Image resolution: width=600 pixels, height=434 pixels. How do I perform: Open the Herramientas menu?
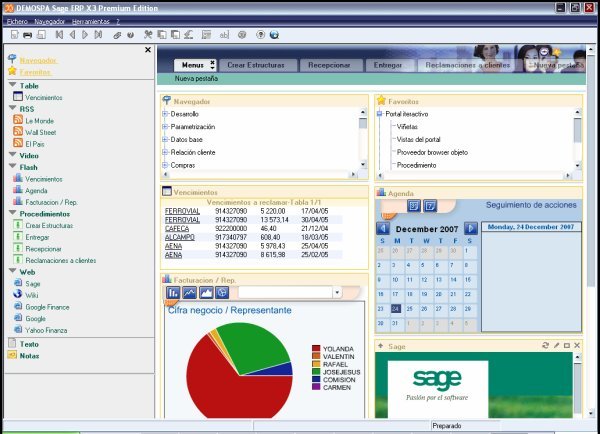[91, 21]
